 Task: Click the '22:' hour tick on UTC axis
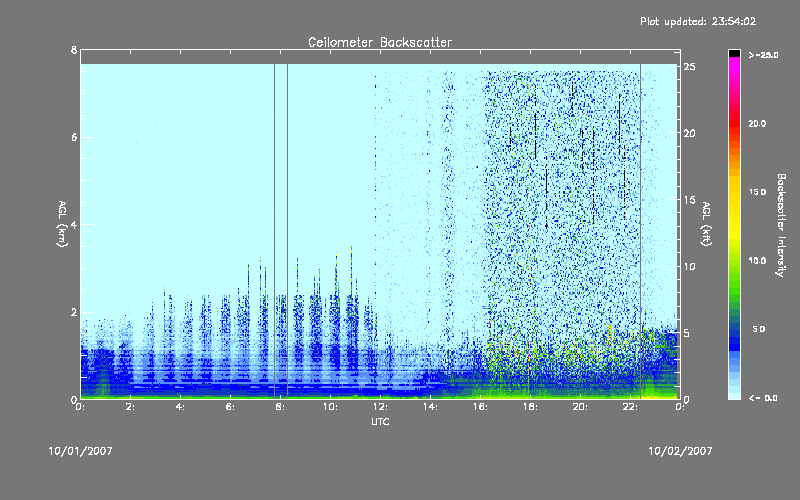[x=630, y=407]
